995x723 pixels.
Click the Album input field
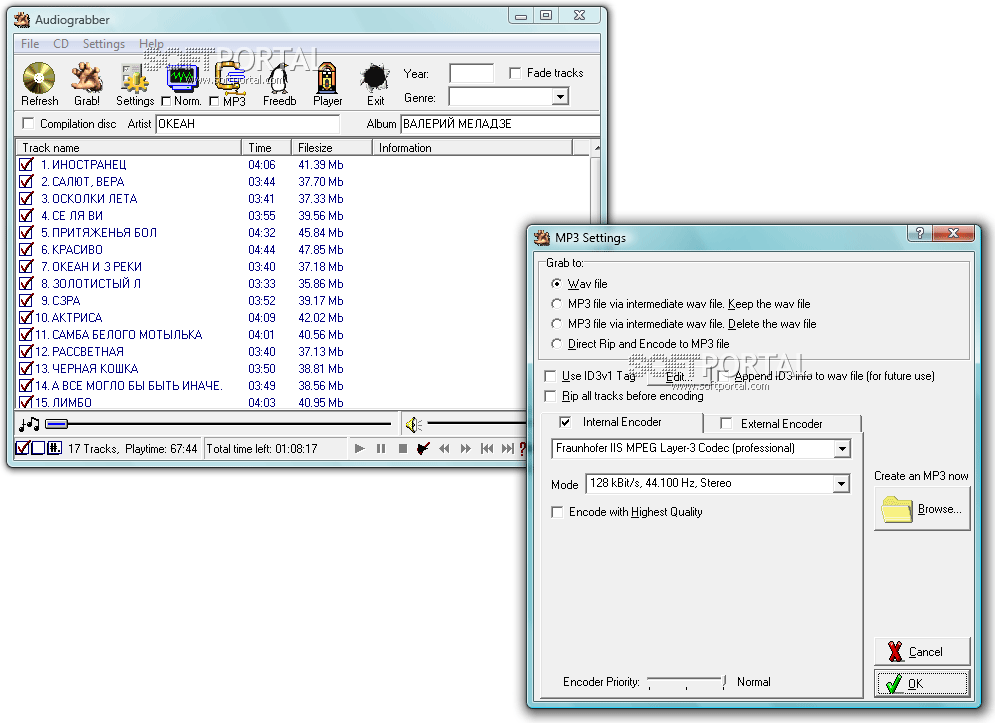click(500, 124)
